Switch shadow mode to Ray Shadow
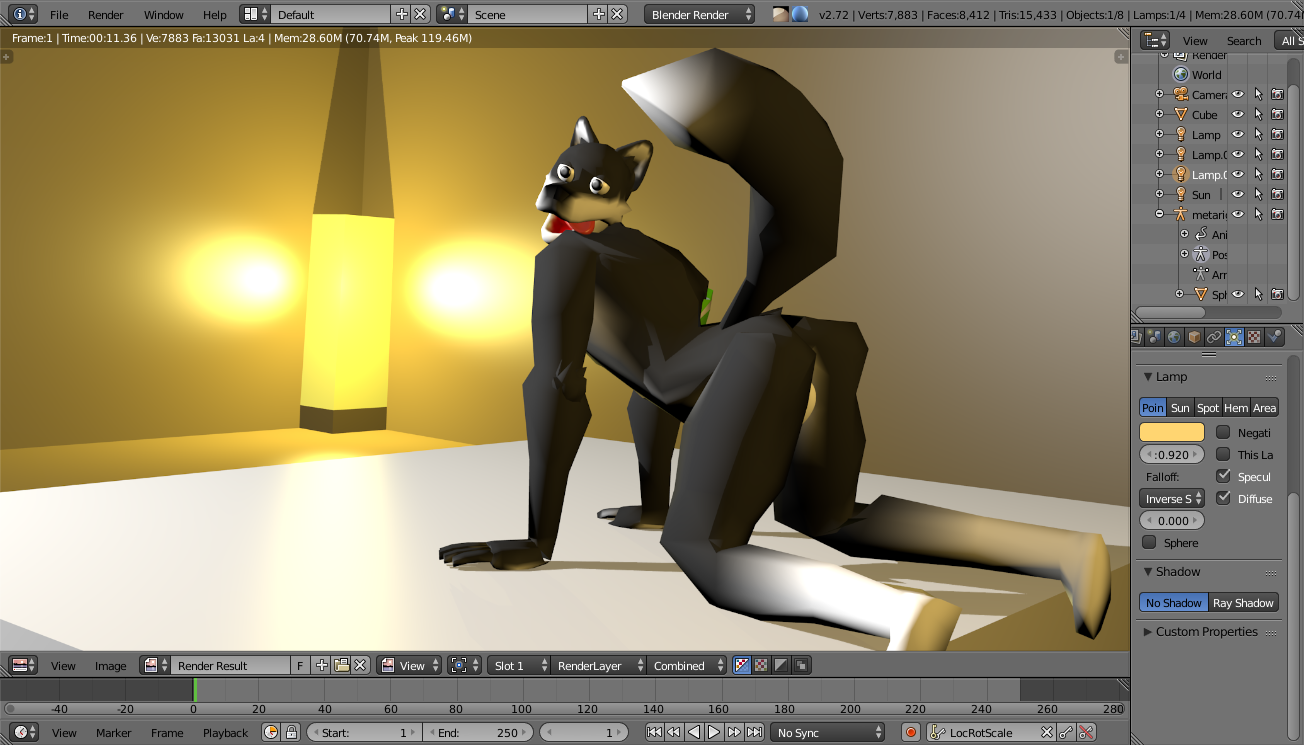The height and width of the screenshot is (745, 1304). [1243, 603]
